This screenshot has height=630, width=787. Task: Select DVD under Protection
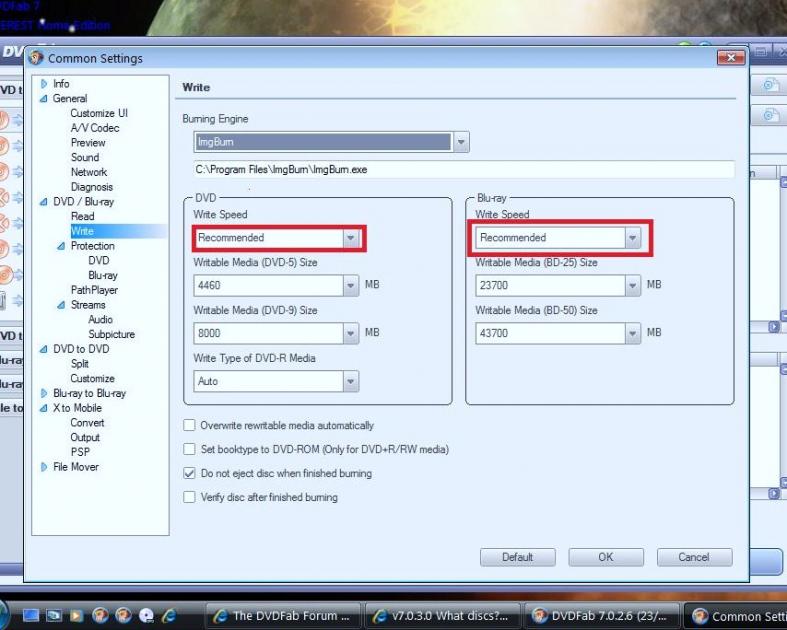point(98,261)
